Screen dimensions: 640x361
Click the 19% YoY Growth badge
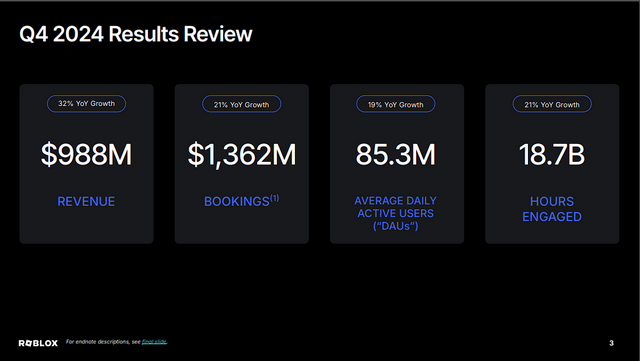(396, 104)
